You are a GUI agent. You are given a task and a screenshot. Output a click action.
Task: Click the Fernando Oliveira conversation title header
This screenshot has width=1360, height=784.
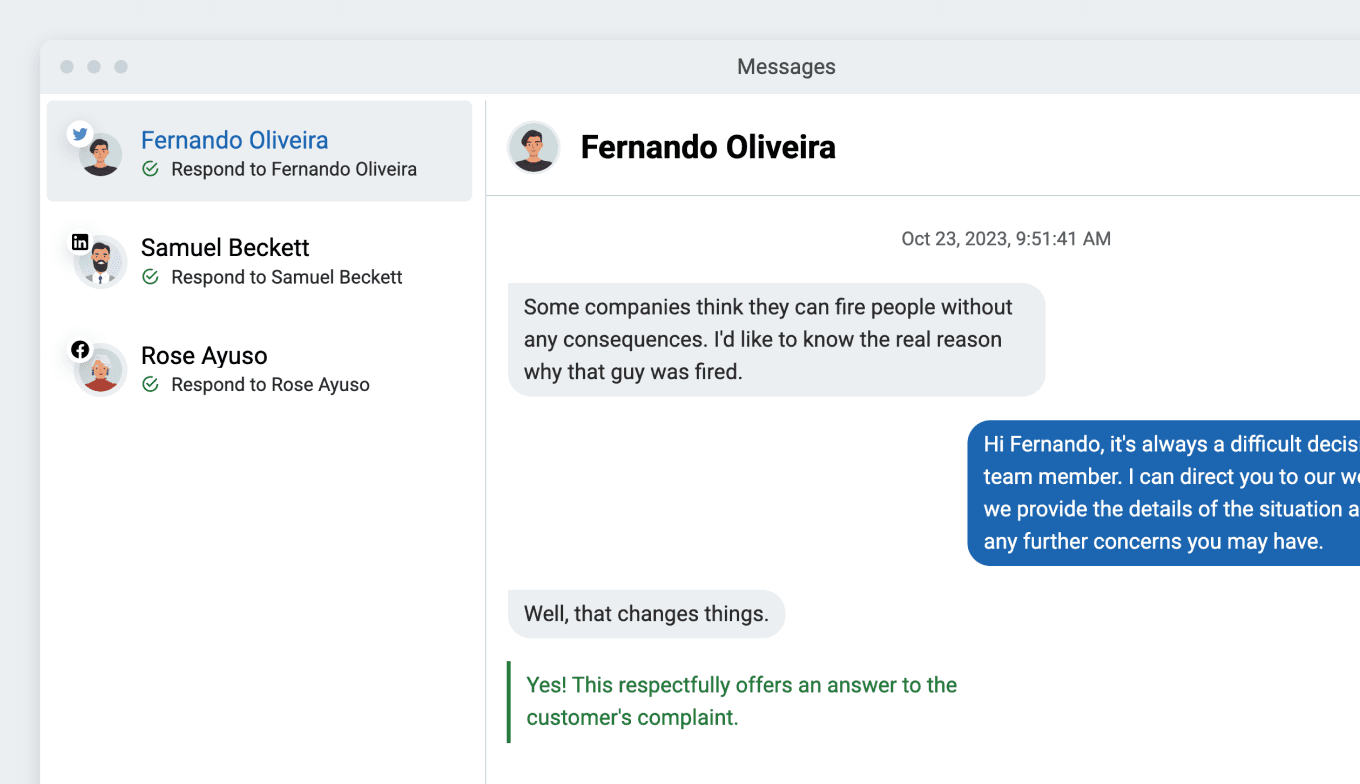tap(708, 147)
